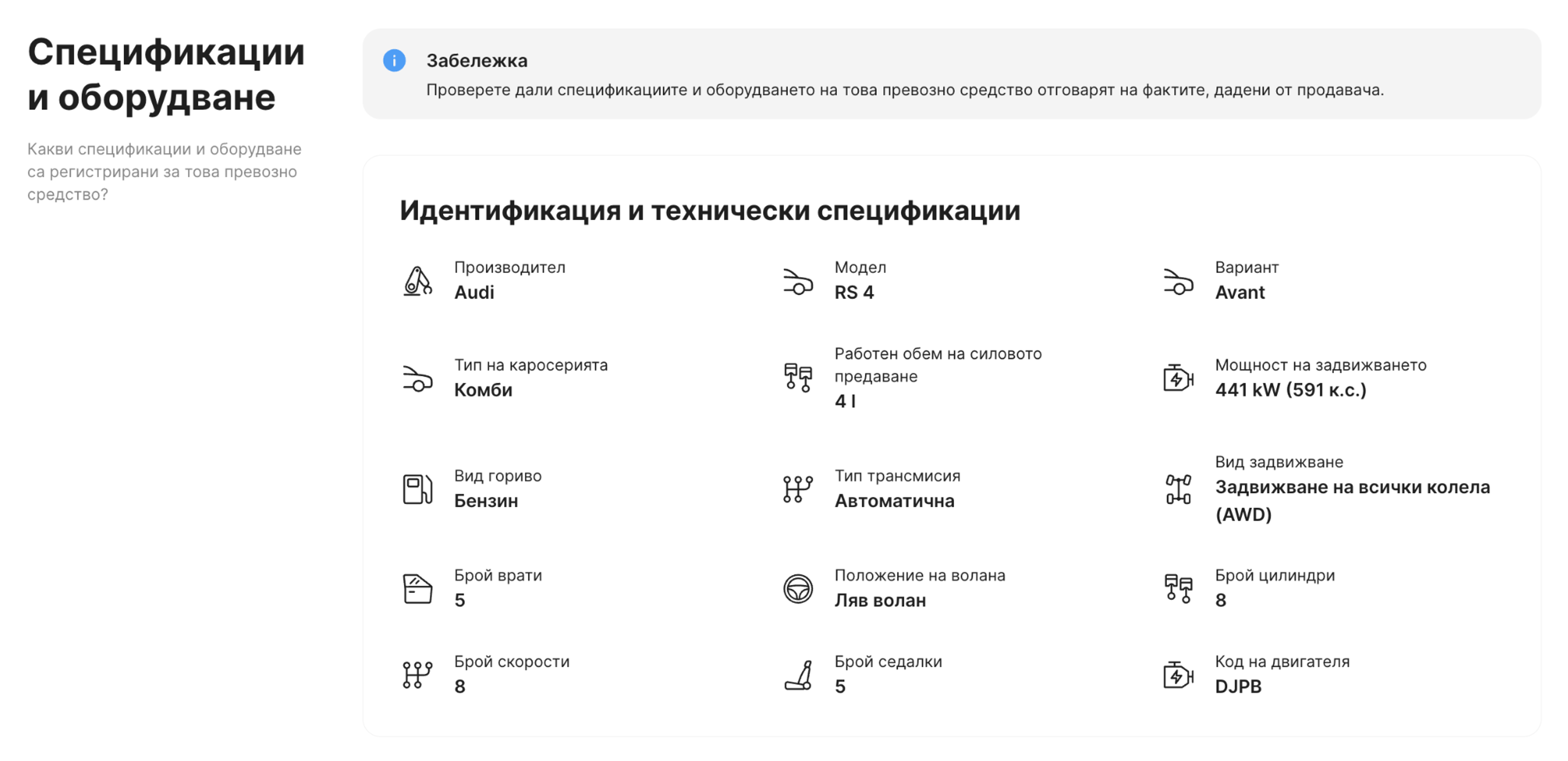
Task: Click the car icon beside Модел
Action: point(798,281)
